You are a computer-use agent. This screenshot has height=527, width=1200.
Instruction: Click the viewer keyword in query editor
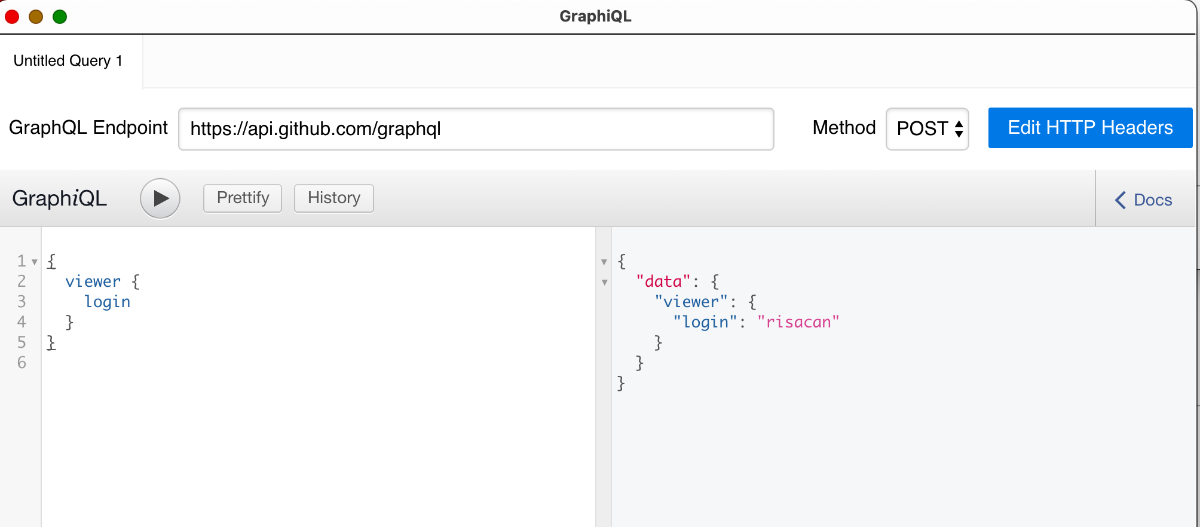[93, 281]
